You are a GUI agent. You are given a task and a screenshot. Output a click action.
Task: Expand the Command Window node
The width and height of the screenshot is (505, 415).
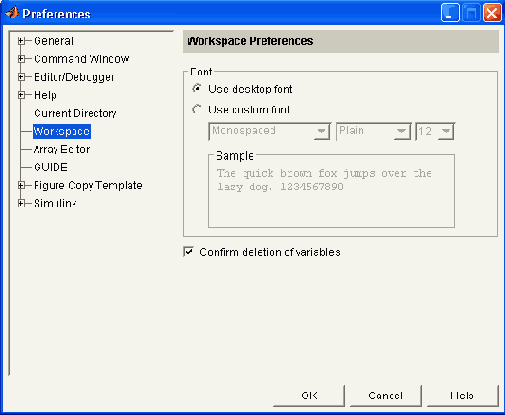tap(21, 59)
